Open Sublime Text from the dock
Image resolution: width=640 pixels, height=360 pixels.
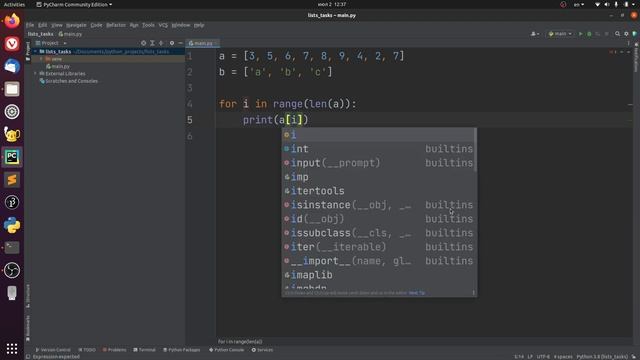[12, 180]
